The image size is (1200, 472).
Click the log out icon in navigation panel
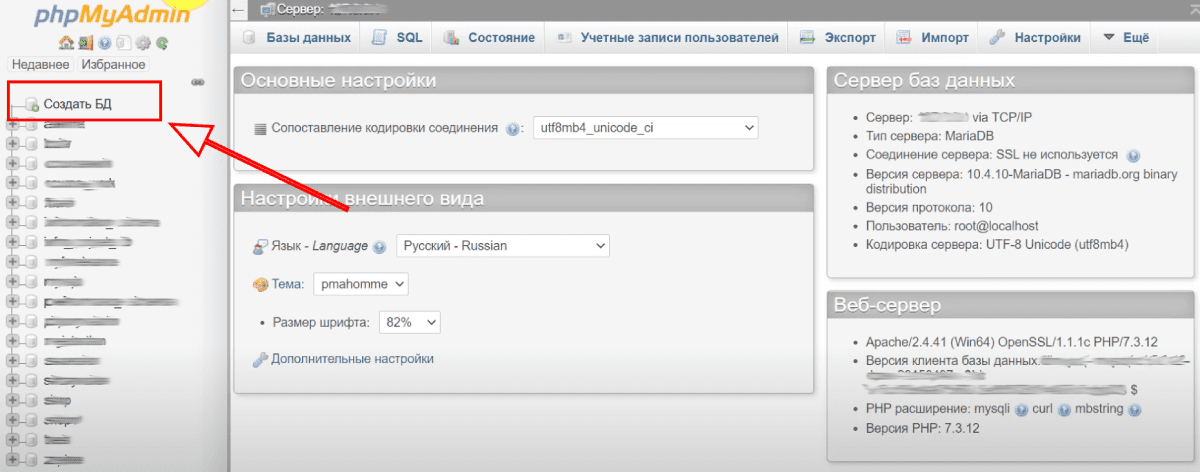(x=85, y=43)
